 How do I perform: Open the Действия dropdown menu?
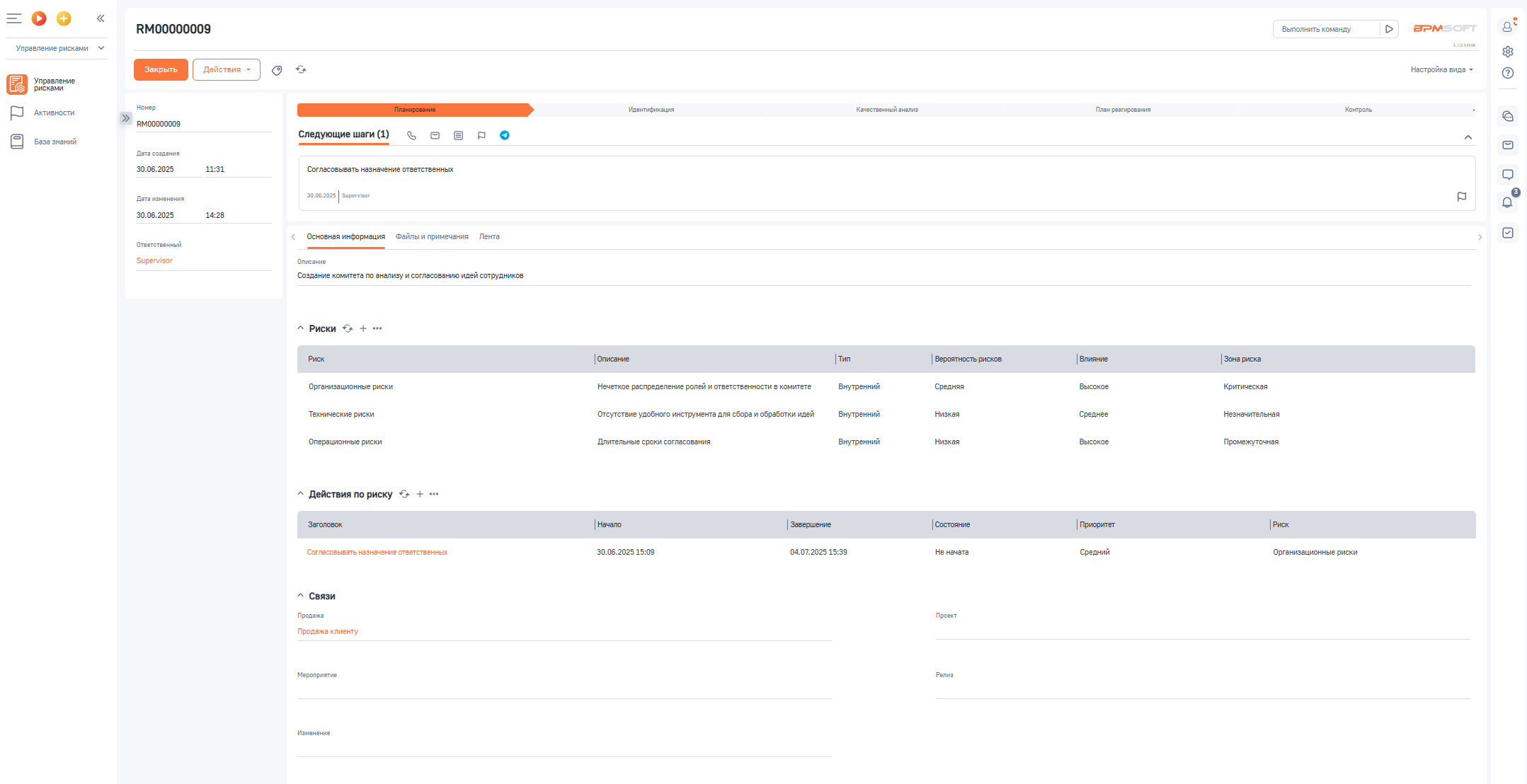pyautogui.click(x=227, y=69)
